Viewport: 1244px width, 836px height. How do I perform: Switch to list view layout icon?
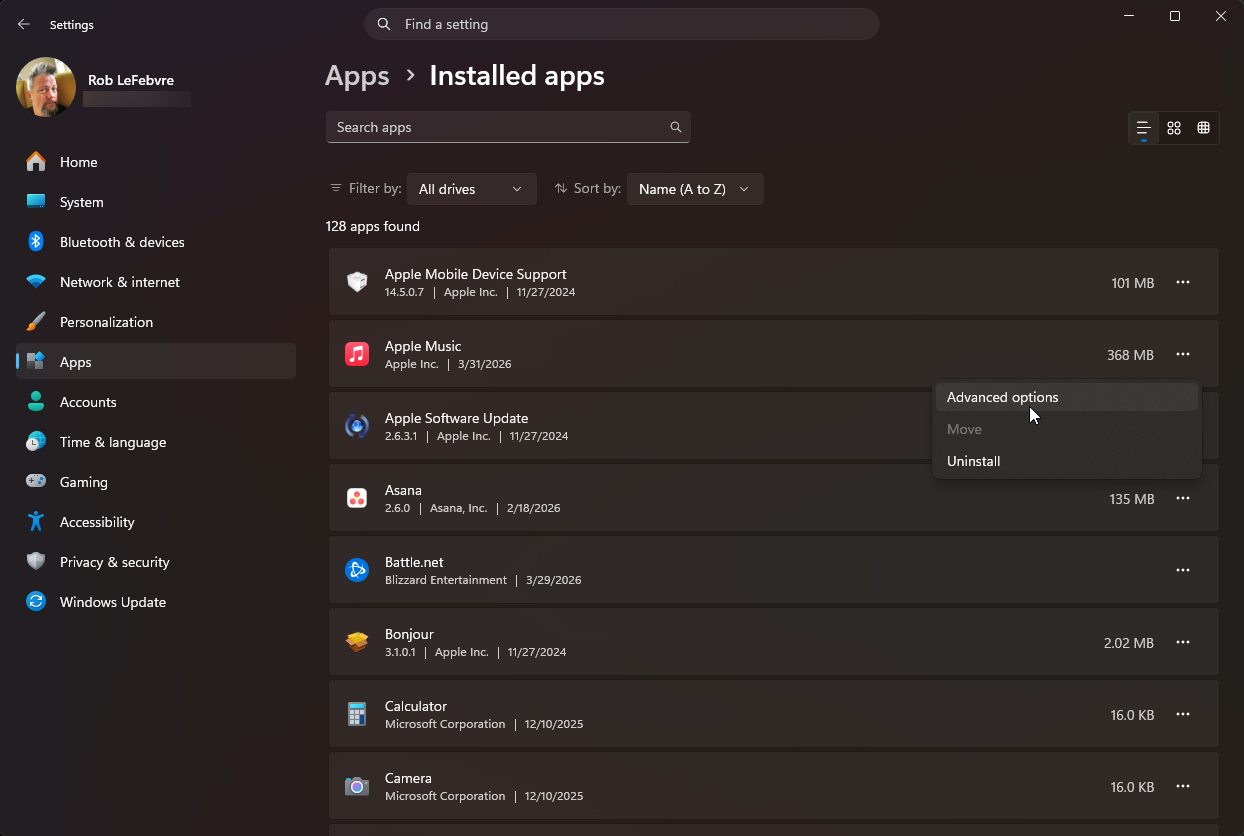(1144, 128)
